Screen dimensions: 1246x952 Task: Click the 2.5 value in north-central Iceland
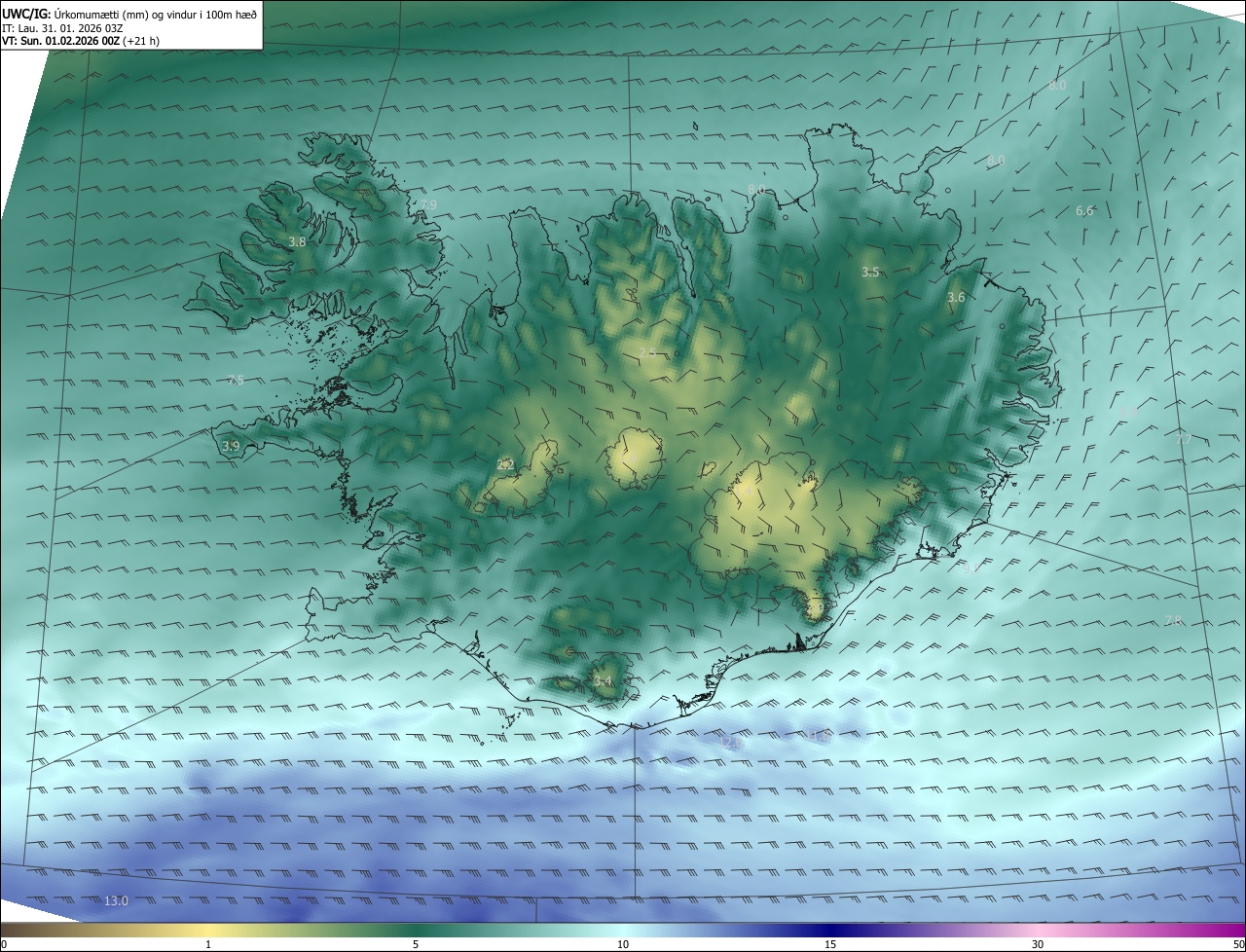[647, 352]
